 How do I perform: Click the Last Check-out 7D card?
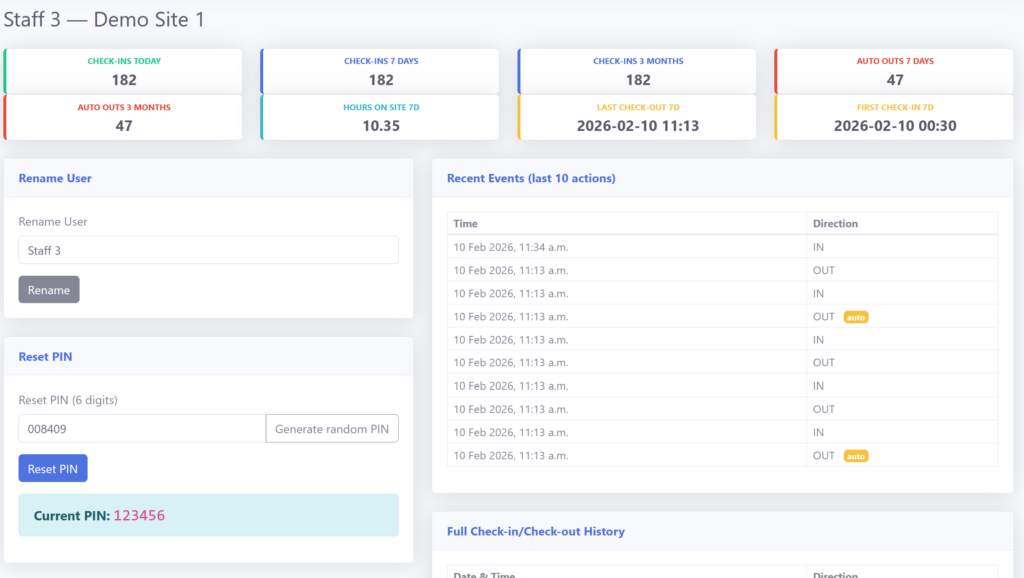[x=637, y=117]
